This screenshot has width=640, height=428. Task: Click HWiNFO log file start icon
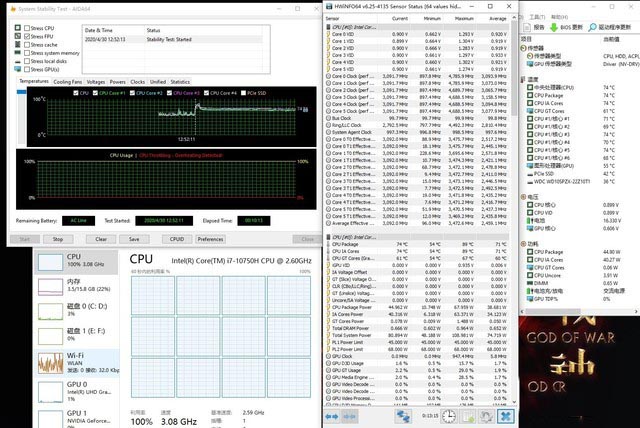click(x=468, y=417)
